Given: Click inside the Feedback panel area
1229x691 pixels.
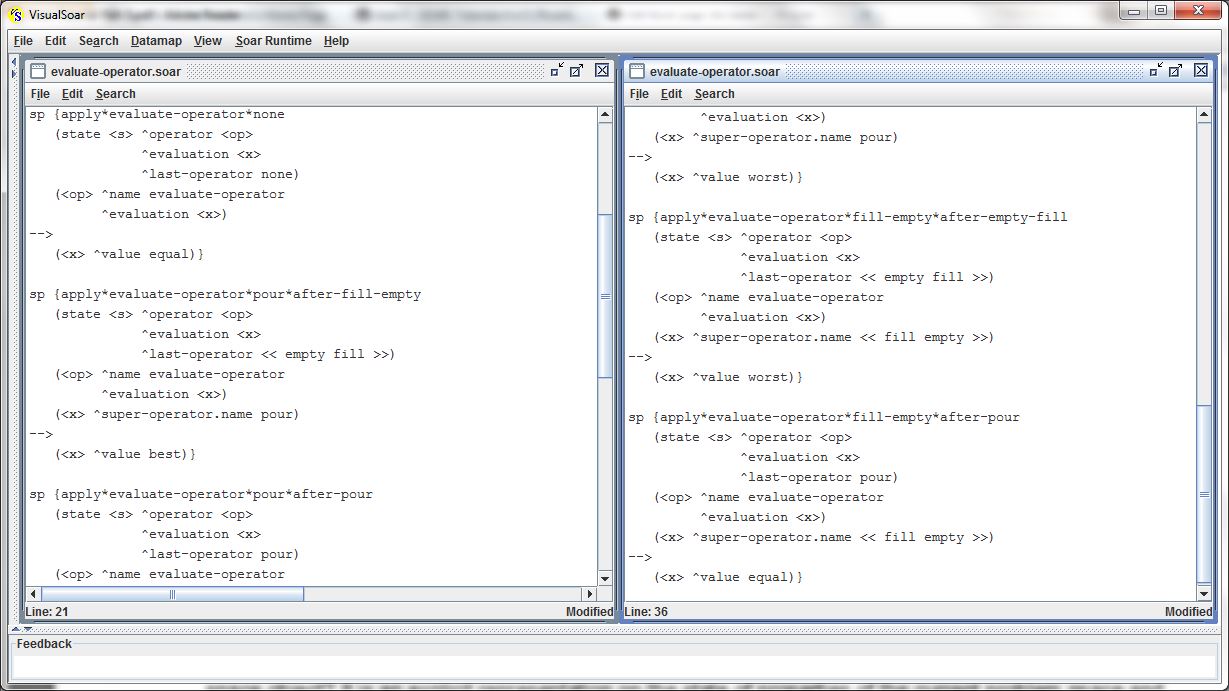Looking at the screenshot, I should tap(614, 665).
